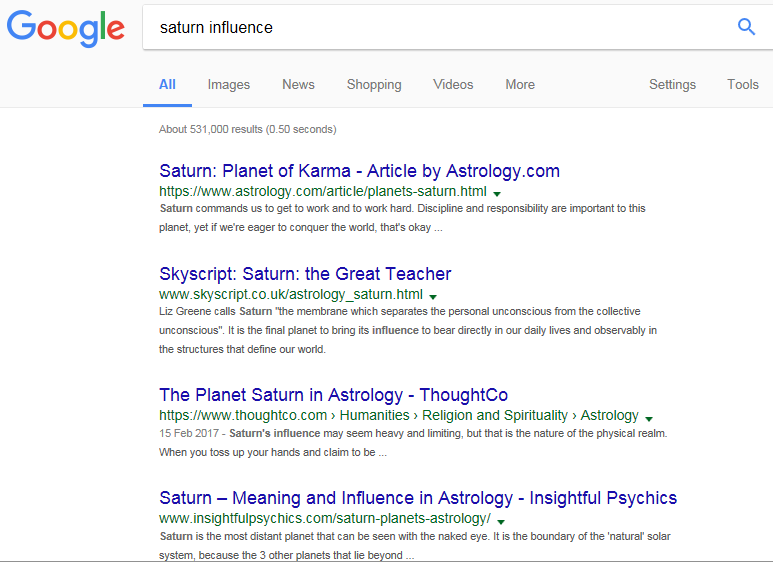Click the astrology.com article URL
773x562 pixels.
click(323, 191)
